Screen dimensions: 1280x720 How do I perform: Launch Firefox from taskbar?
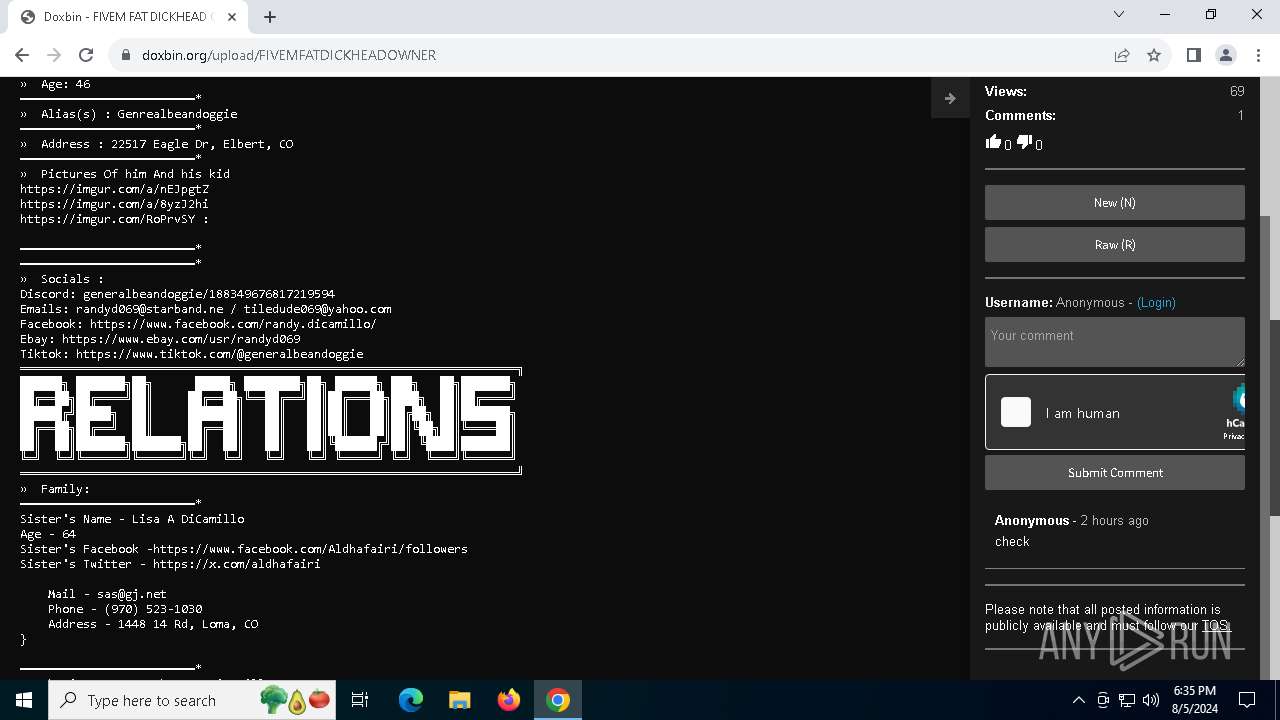tap(508, 700)
